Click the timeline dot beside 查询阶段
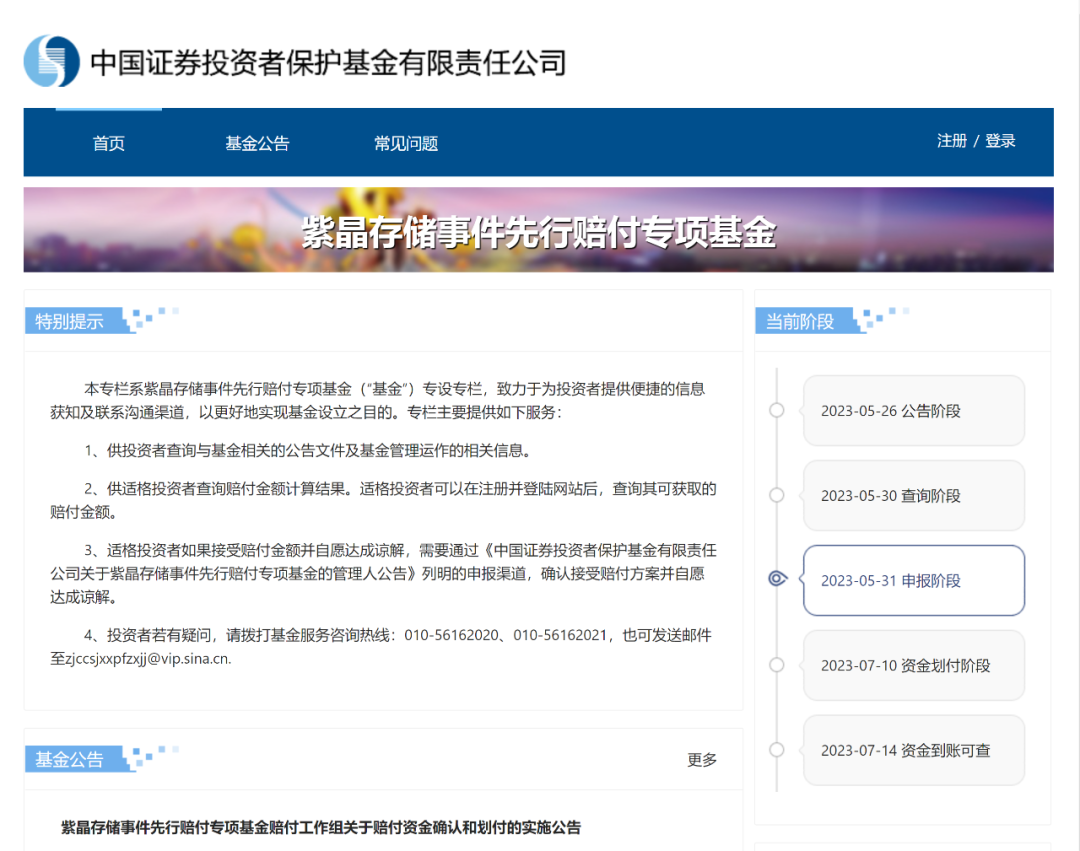The image size is (1080, 851). (777, 495)
